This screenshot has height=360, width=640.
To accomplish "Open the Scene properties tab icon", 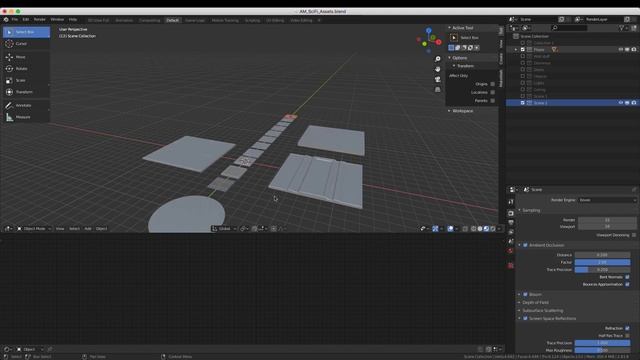I will (511, 241).
